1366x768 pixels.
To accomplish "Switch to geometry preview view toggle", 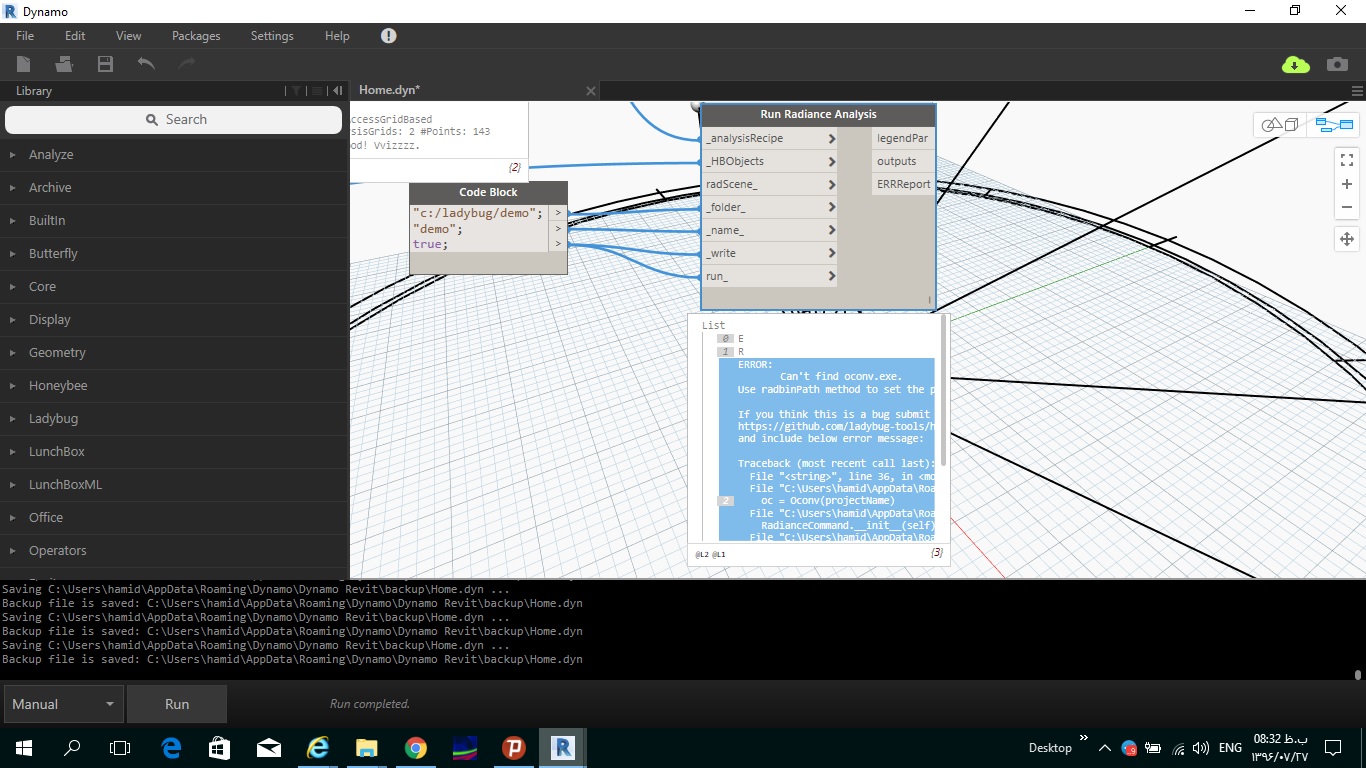I will coord(1277,124).
